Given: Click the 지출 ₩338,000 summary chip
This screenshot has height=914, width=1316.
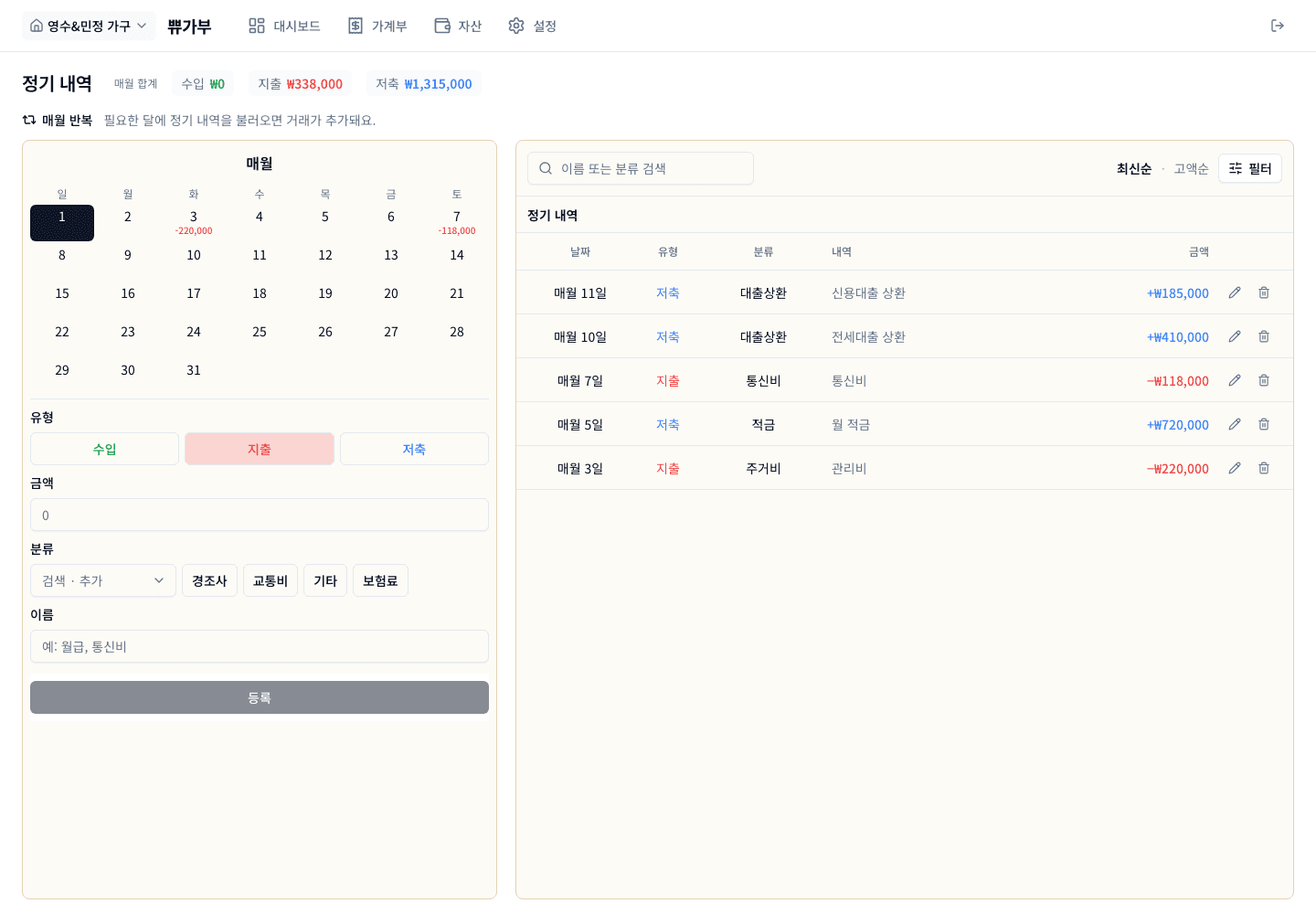Looking at the screenshot, I should (300, 83).
